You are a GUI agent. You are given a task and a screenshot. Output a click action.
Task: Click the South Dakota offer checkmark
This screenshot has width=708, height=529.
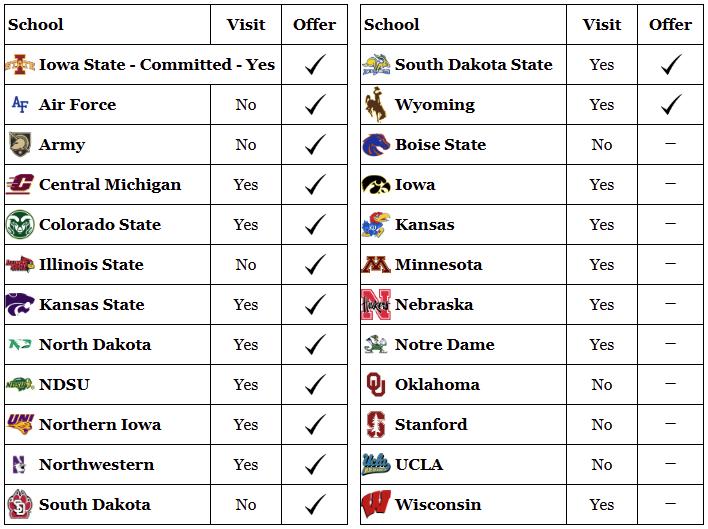315,504
